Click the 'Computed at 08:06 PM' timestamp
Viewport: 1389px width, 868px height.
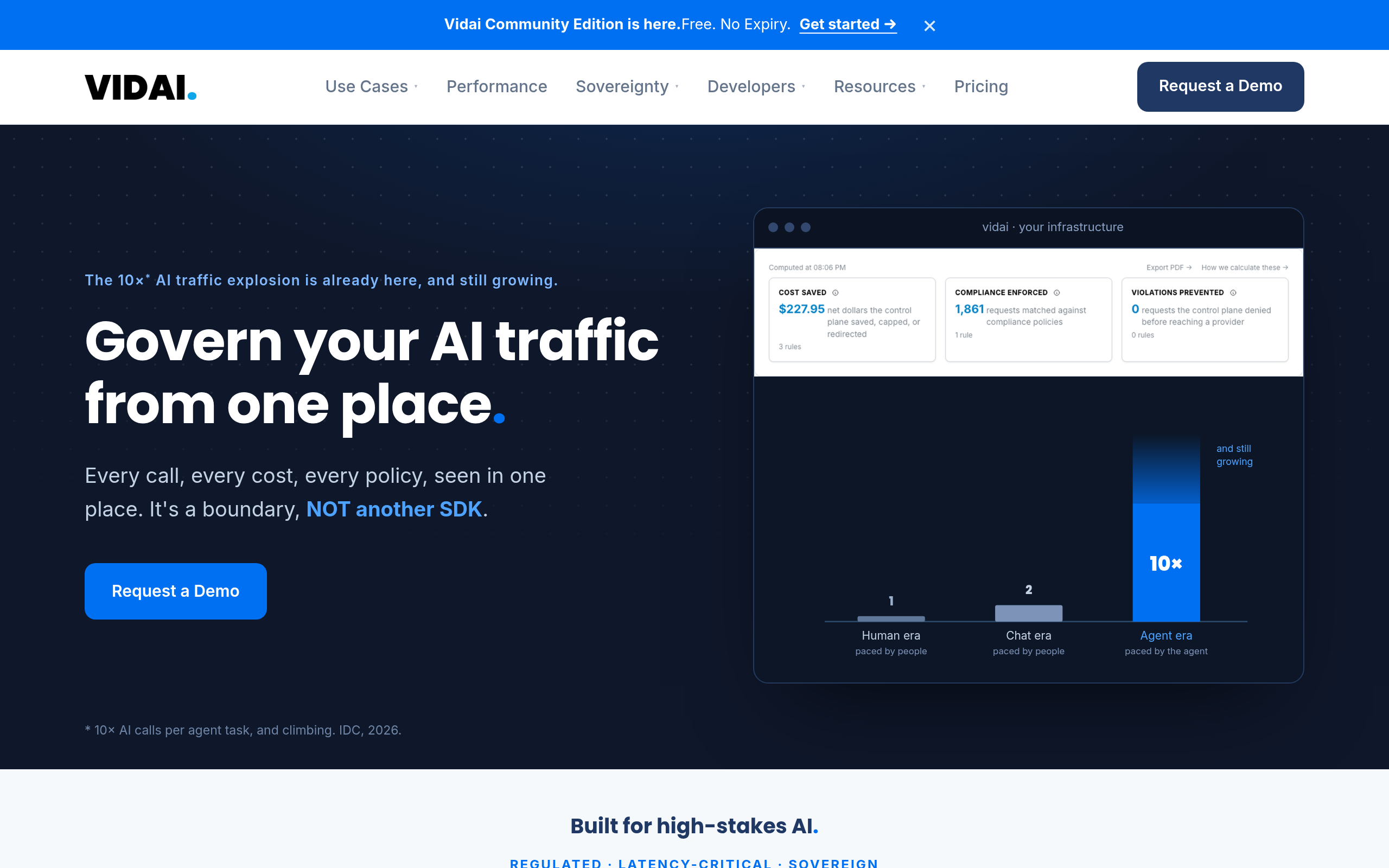[x=807, y=267]
